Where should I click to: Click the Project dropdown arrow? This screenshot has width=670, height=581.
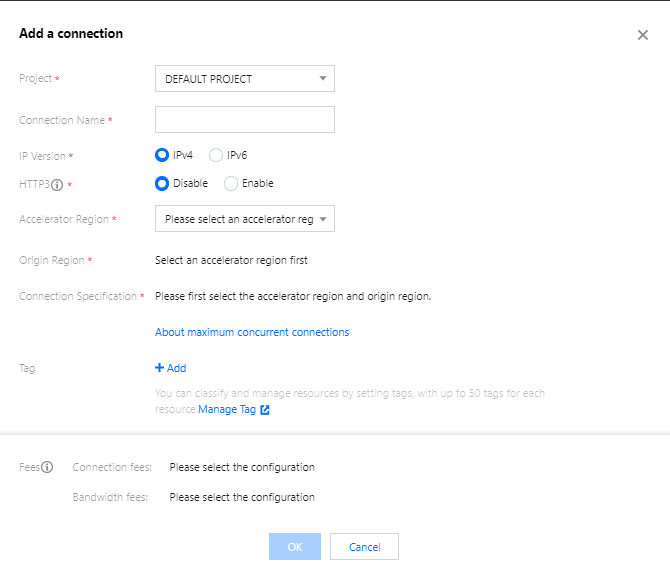click(322, 79)
